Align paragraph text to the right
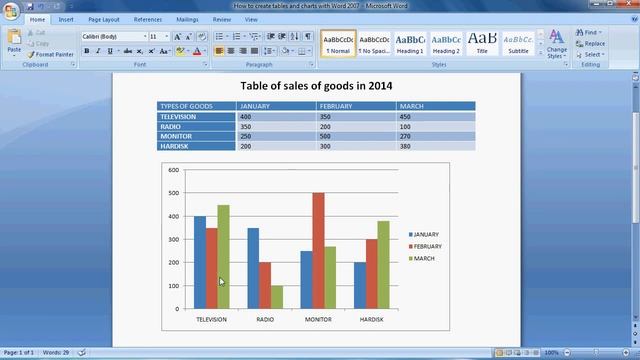640x360 pixels. click(243, 51)
